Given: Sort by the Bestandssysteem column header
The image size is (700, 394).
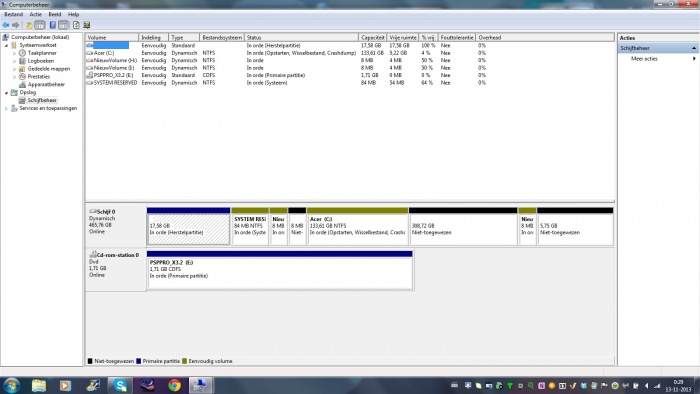Looking at the screenshot, I should (x=221, y=37).
